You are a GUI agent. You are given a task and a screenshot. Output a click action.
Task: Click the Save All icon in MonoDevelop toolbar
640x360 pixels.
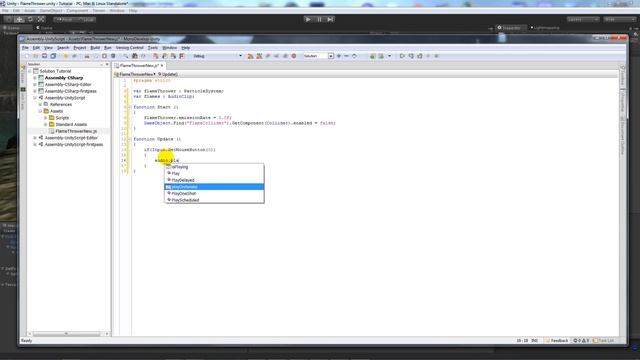(53, 56)
